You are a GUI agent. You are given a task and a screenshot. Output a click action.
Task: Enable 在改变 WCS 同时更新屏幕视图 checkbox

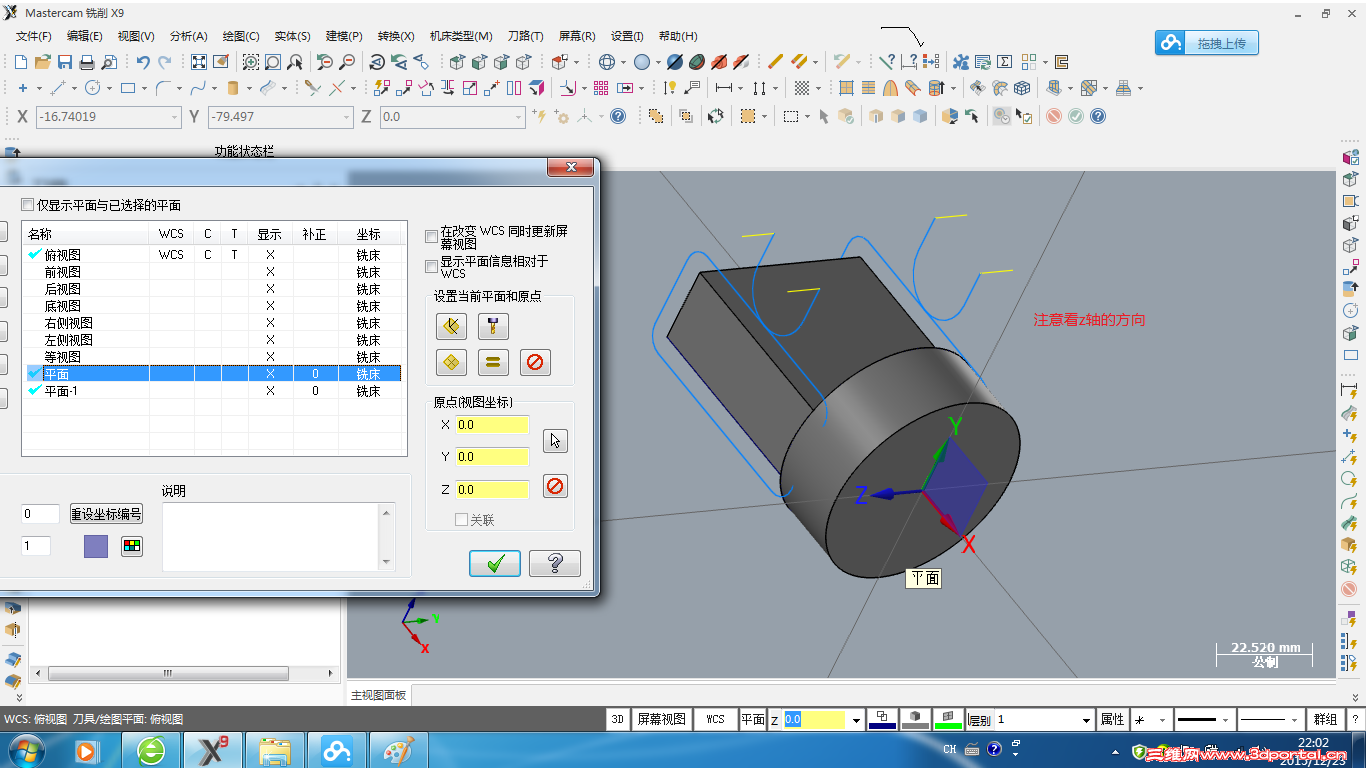tap(432, 237)
